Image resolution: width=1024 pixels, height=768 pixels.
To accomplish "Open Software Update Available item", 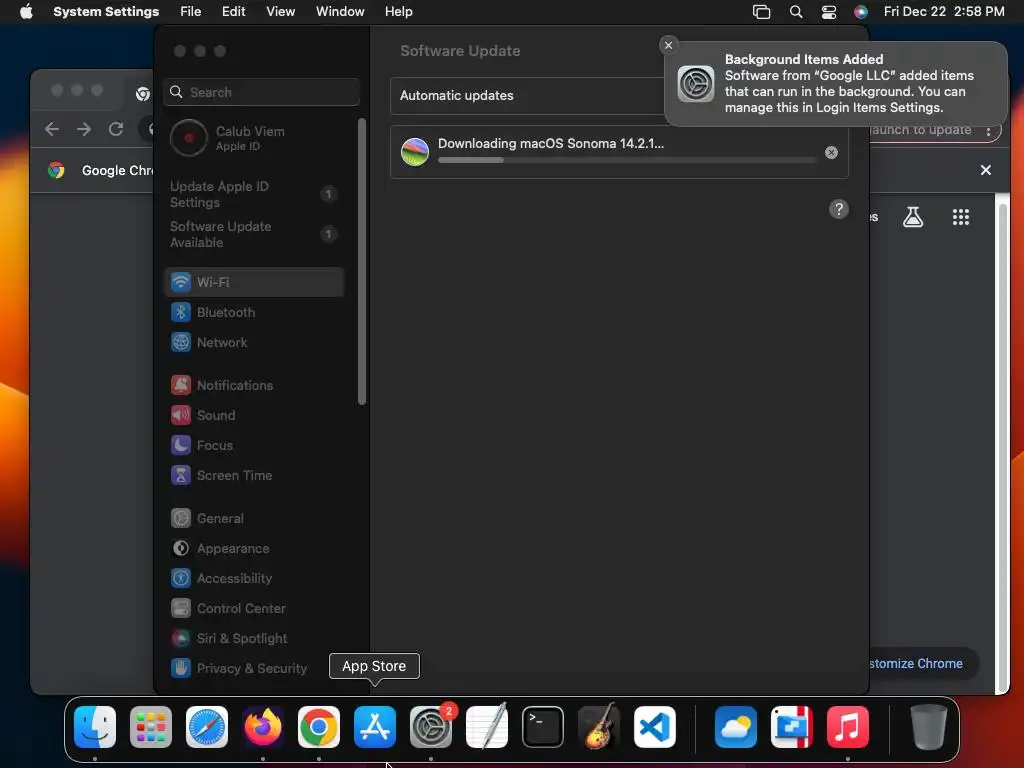I will click(x=254, y=234).
